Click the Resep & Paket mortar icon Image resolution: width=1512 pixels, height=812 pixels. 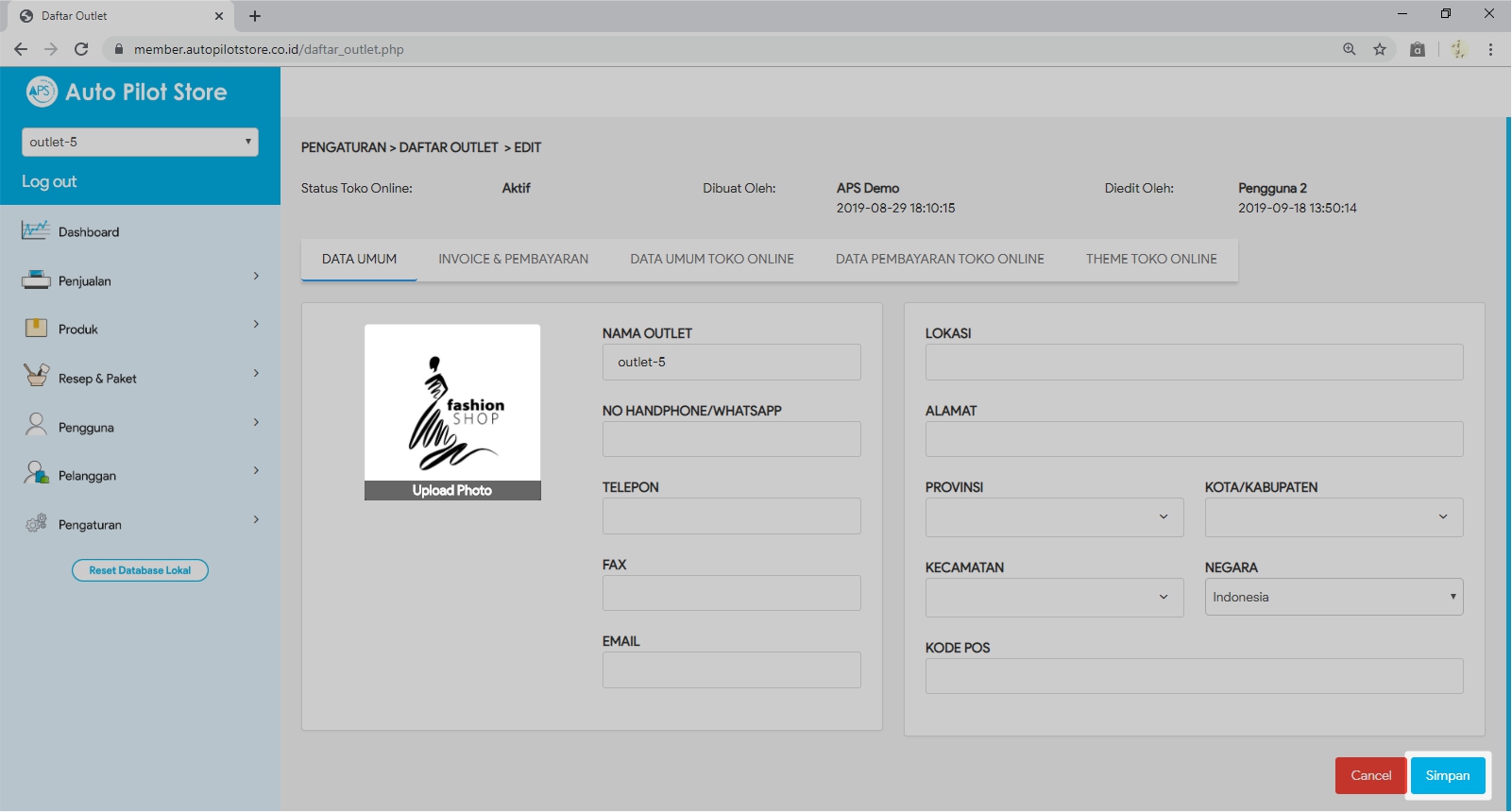tap(36, 377)
